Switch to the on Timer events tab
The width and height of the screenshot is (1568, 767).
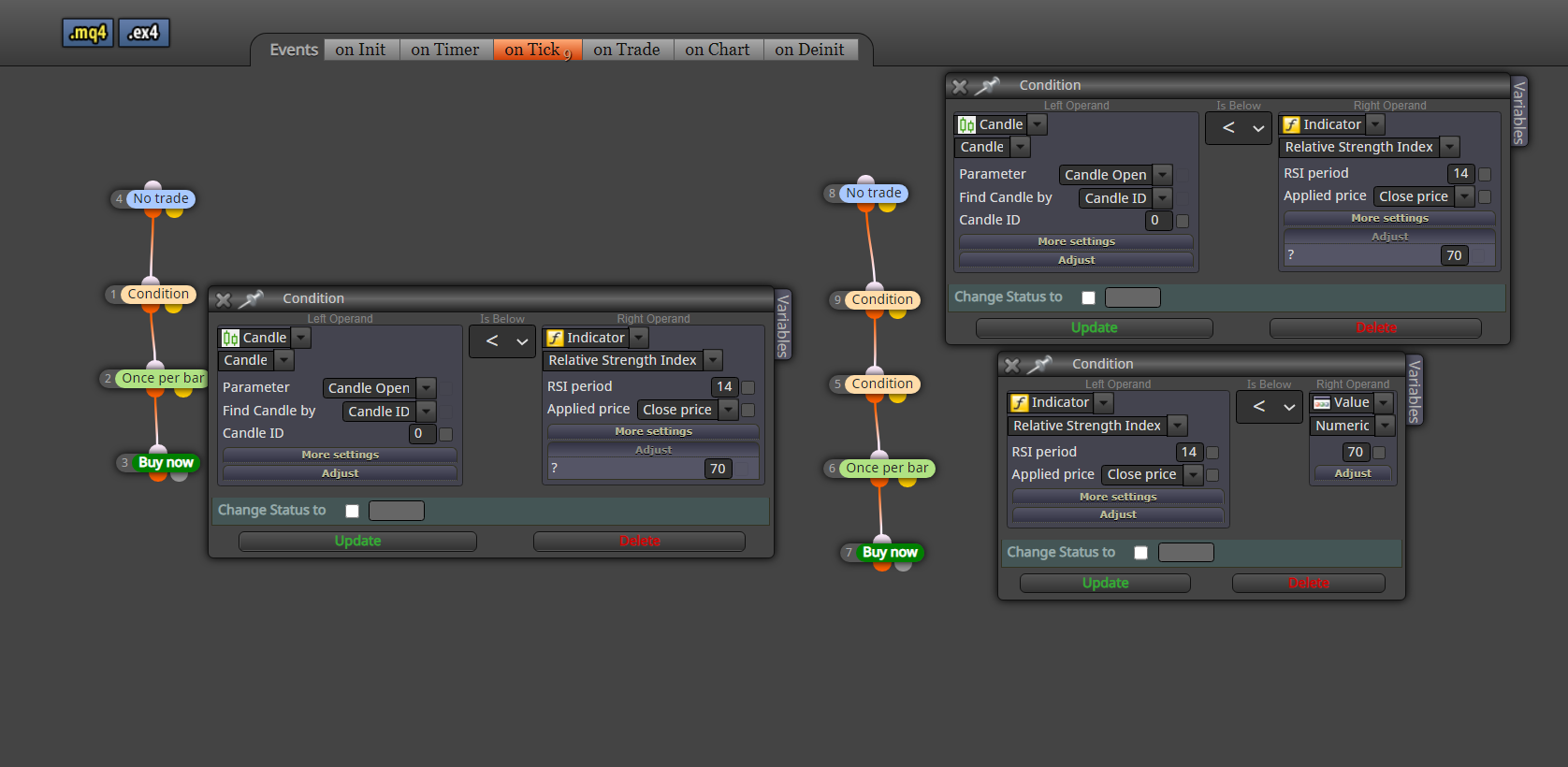tap(445, 50)
